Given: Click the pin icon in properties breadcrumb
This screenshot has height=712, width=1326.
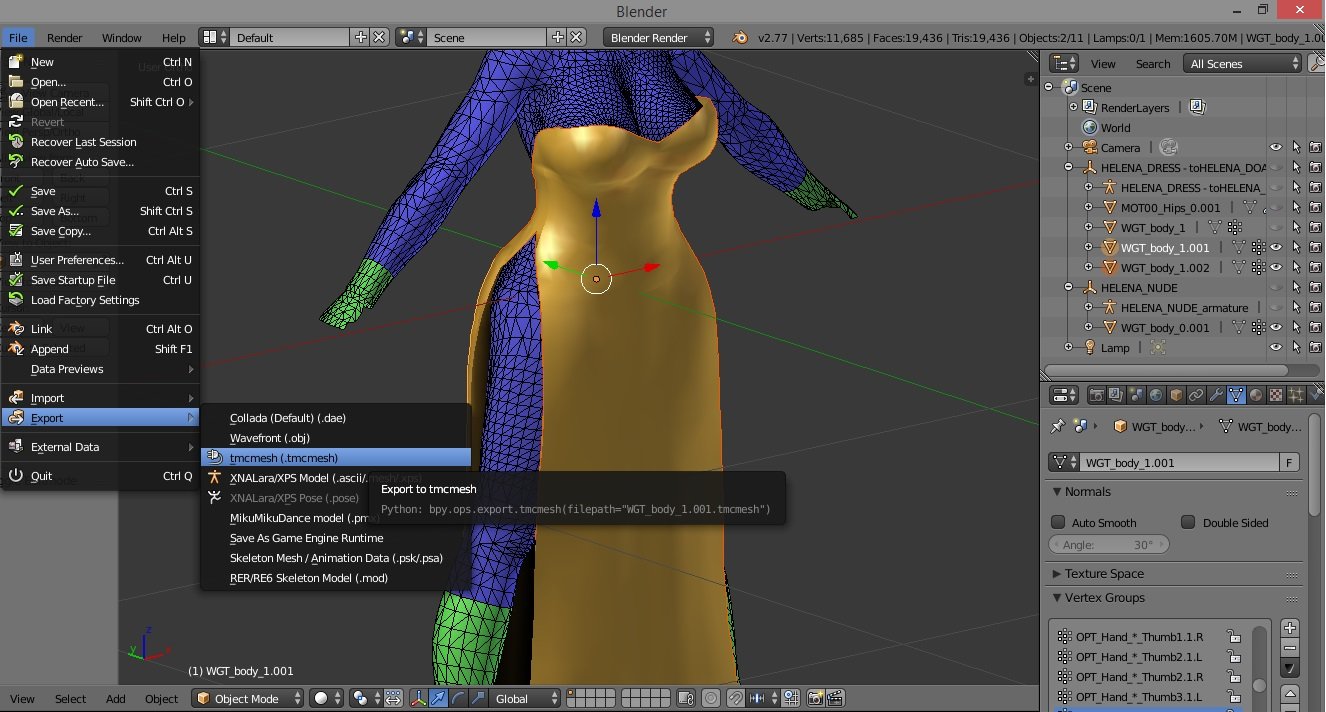Looking at the screenshot, I should pyautogui.click(x=1057, y=426).
